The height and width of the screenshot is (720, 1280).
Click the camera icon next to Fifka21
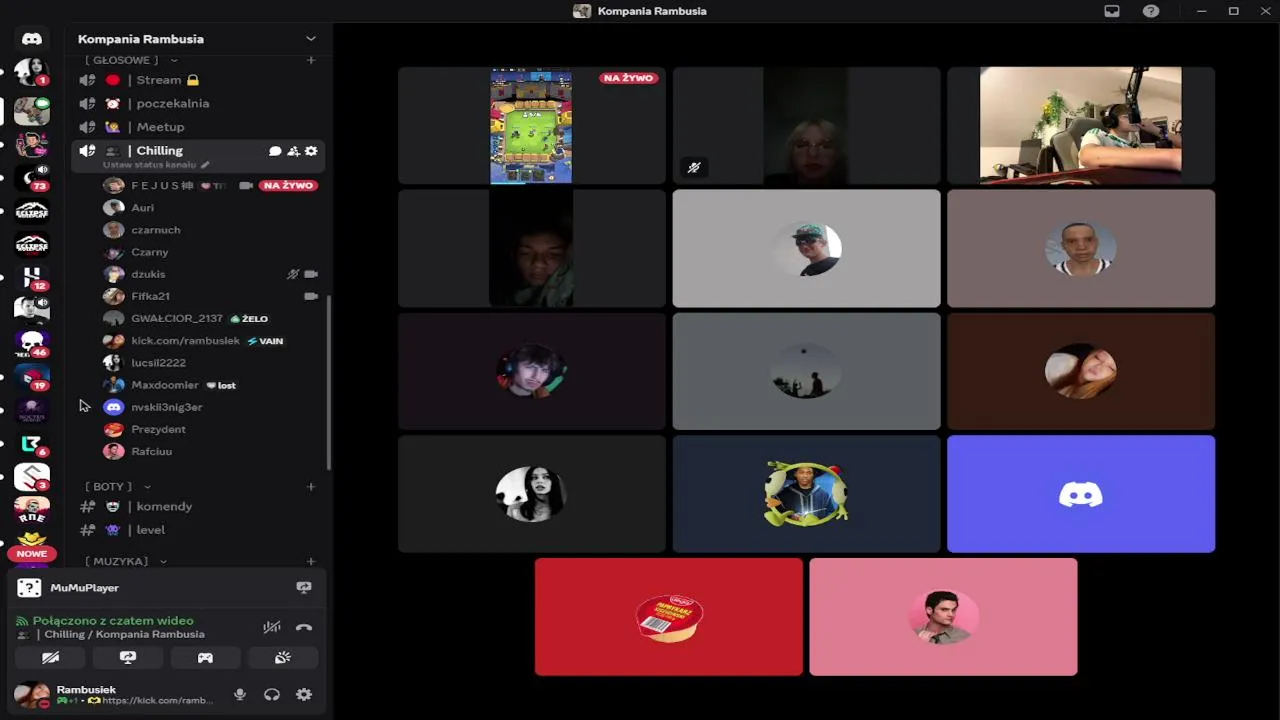click(311, 296)
